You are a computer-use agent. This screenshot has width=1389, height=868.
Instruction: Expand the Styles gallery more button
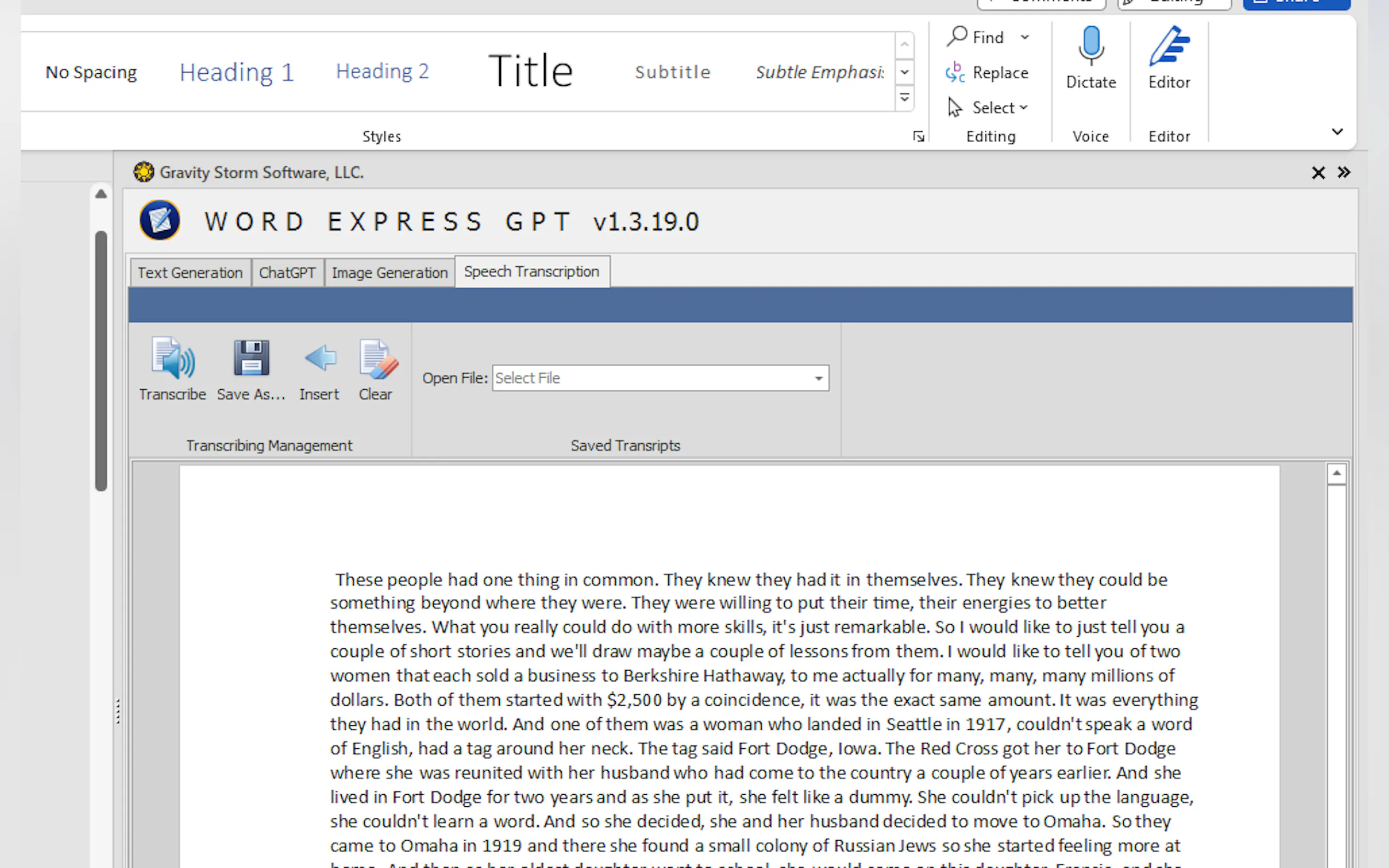pyautogui.click(x=904, y=98)
